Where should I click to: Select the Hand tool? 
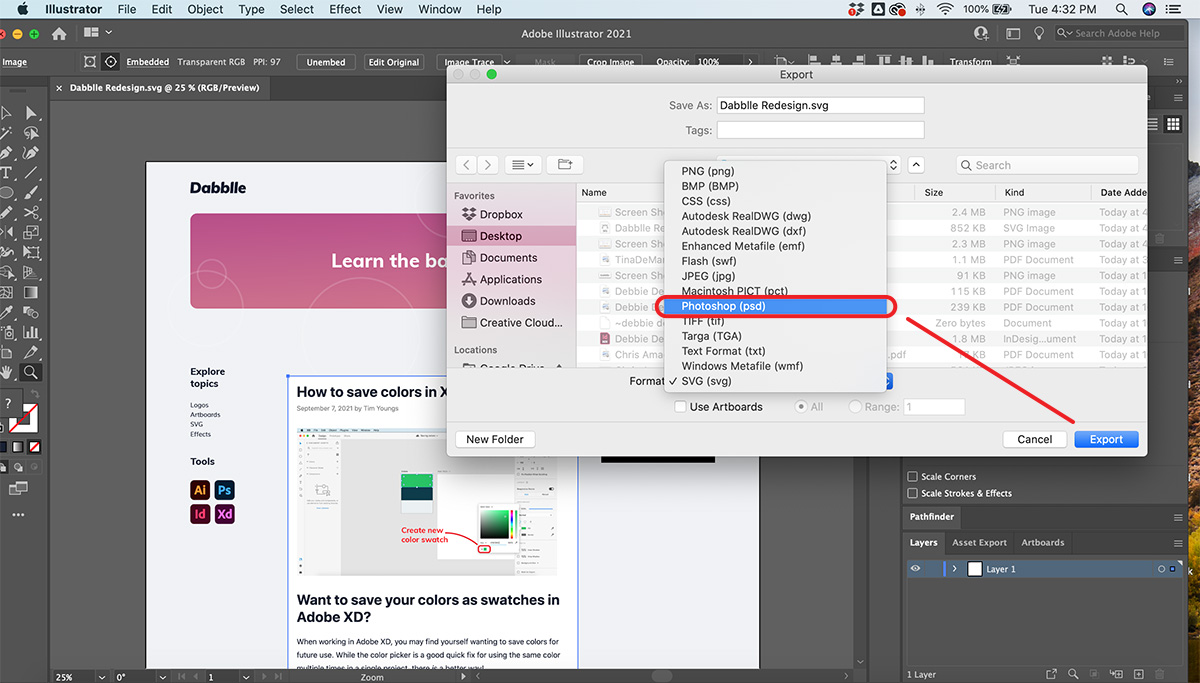click(7, 372)
